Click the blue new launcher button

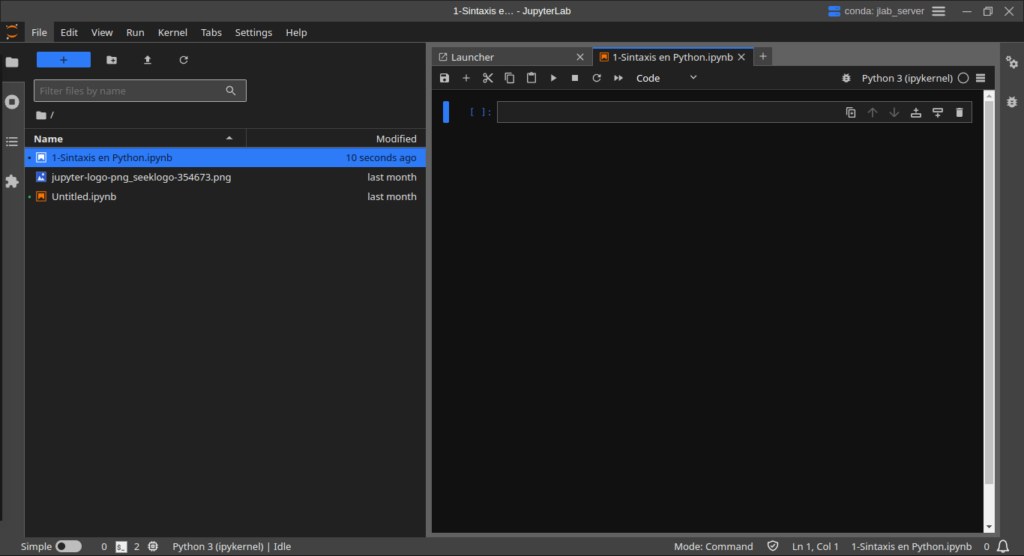point(63,60)
